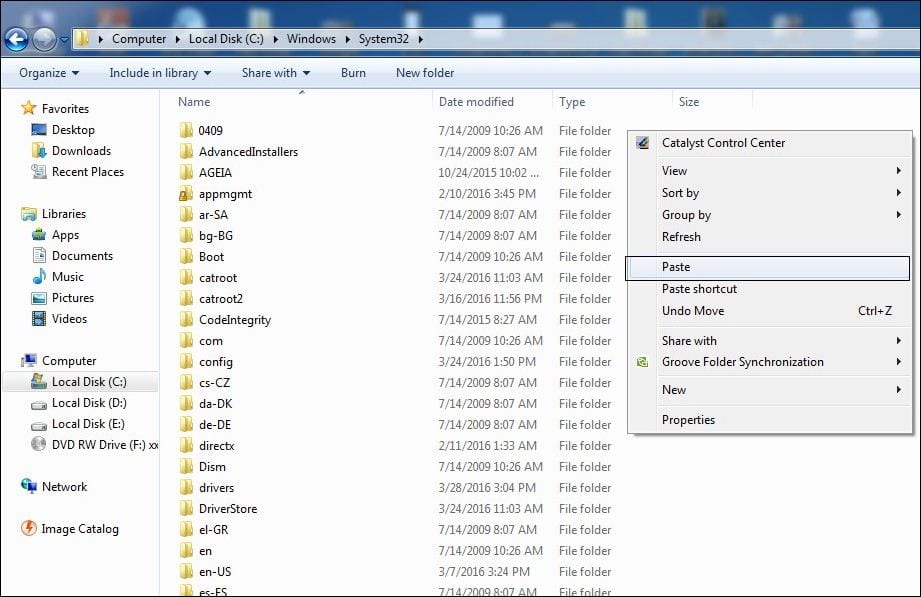Click the folder icon in address bar
Screen dimensions: 921x597
pos(82,39)
